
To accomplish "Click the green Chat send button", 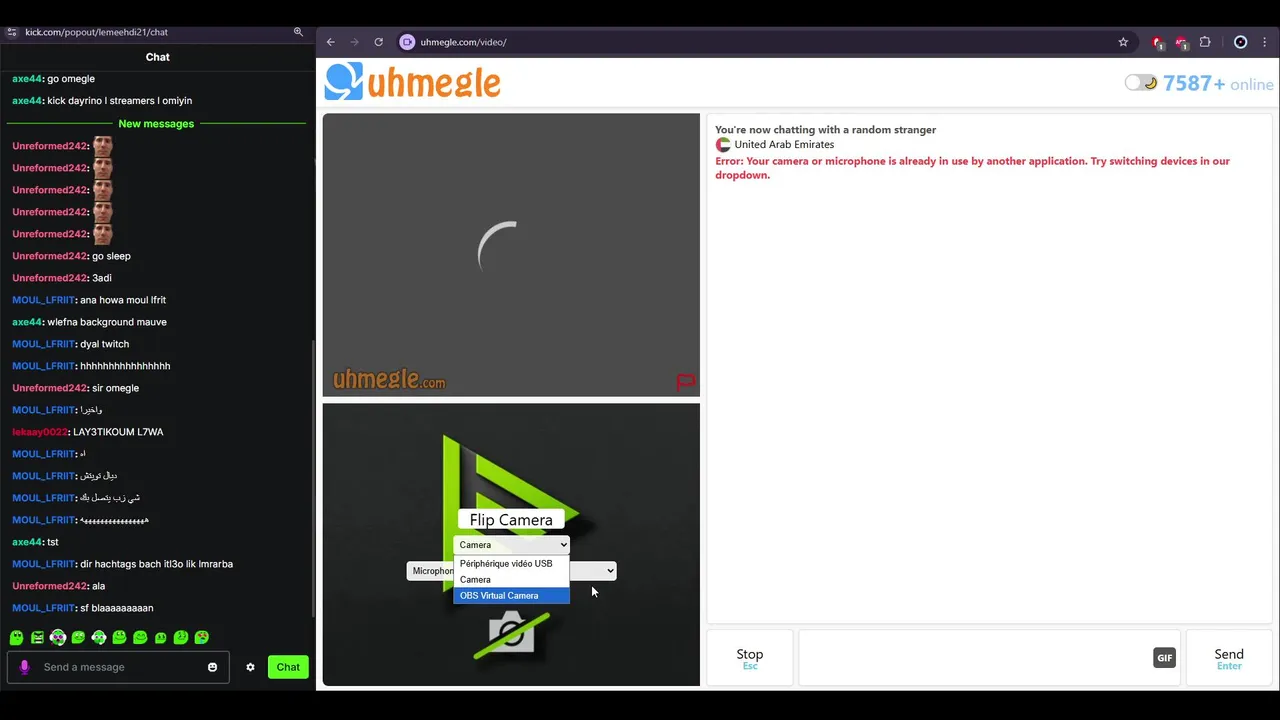I will tap(288, 667).
